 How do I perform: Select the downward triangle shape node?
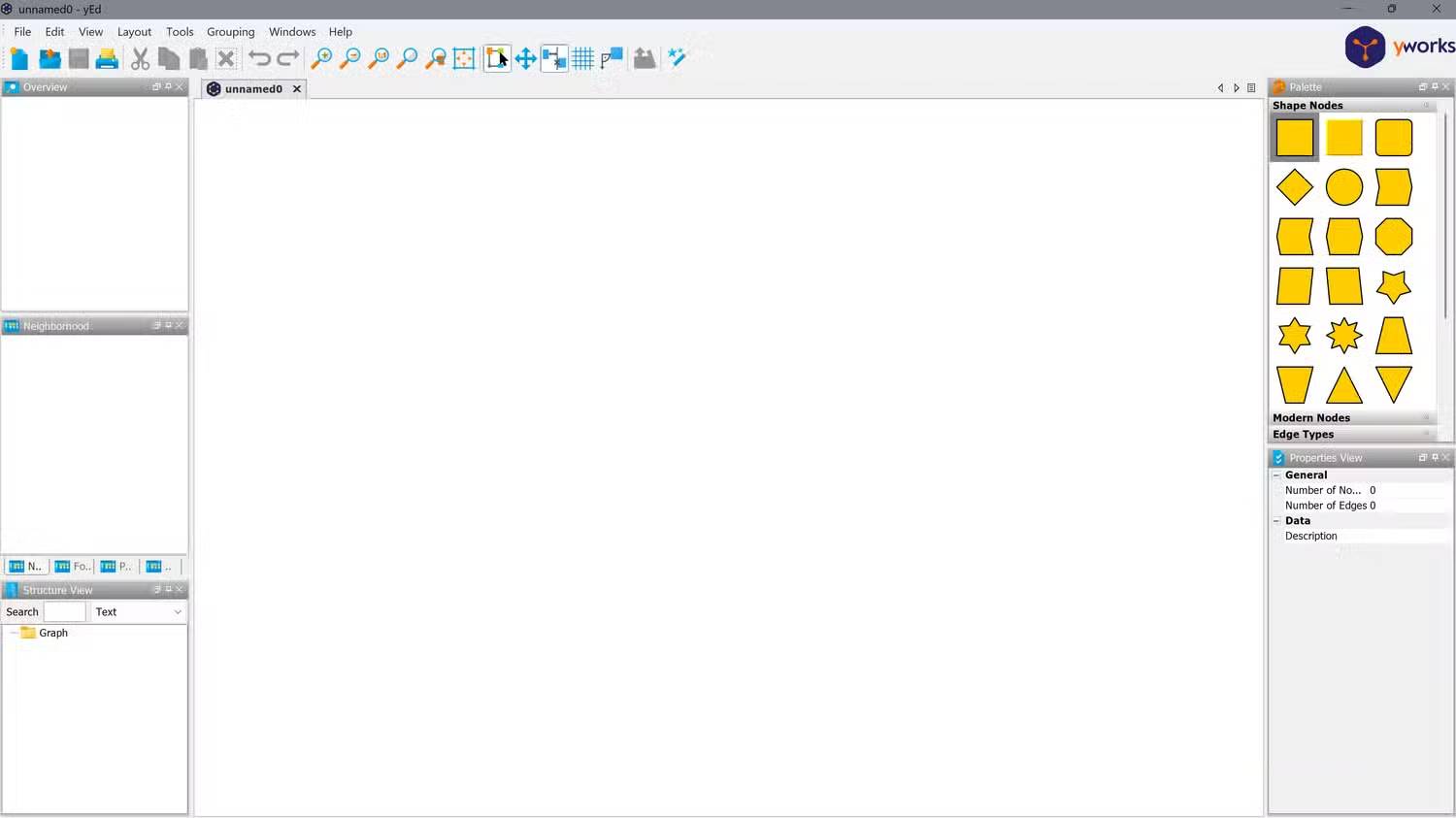tap(1394, 385)
